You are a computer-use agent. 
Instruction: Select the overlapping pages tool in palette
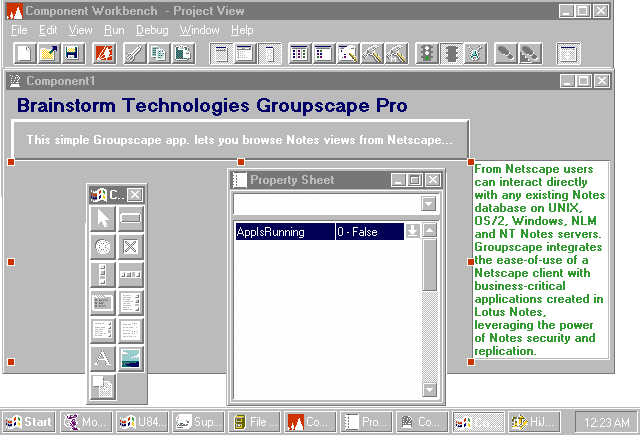(x=102, y=386)
